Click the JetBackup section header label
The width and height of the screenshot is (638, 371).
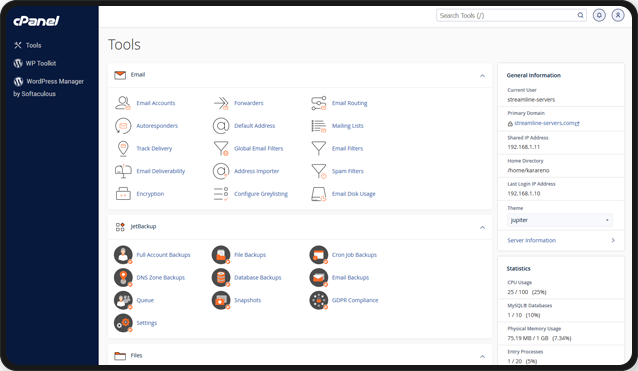coord(143,227)
